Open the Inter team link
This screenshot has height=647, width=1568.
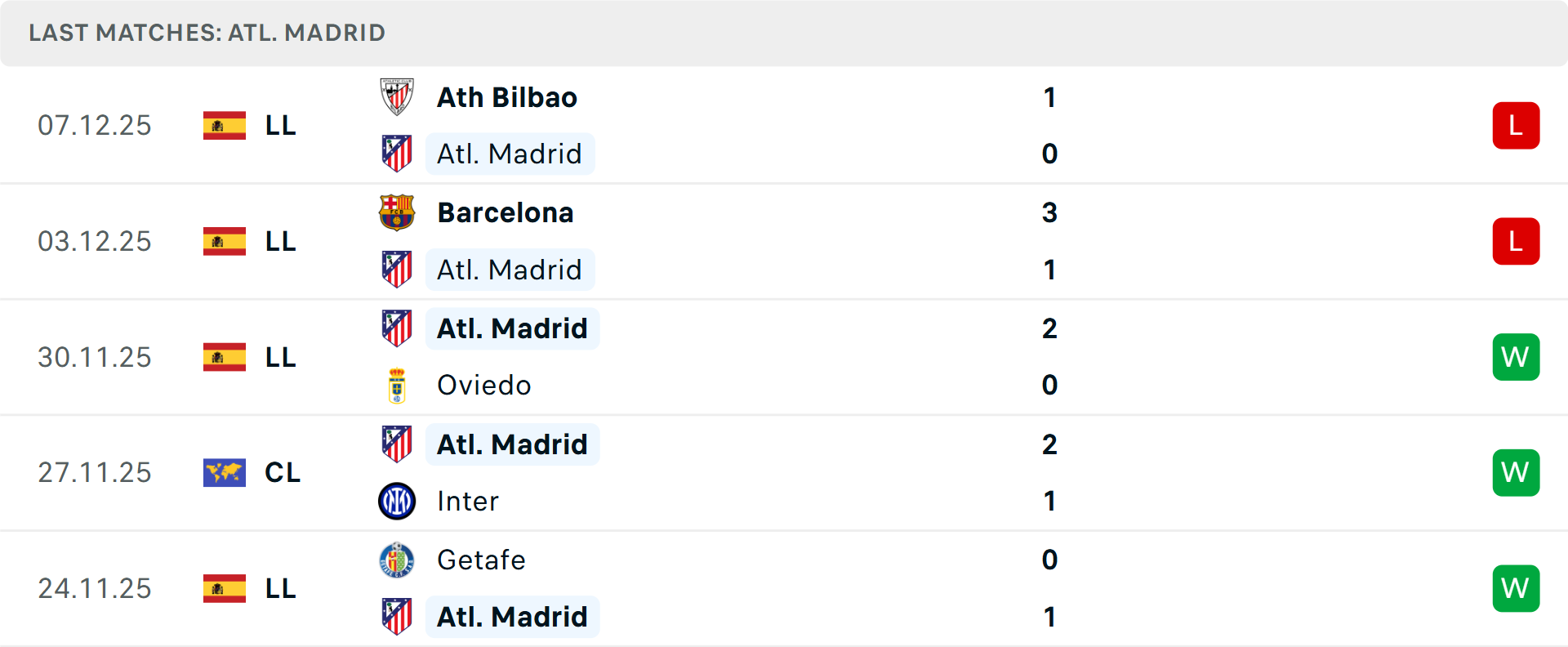pyautogui.click(x=467, y=501)
